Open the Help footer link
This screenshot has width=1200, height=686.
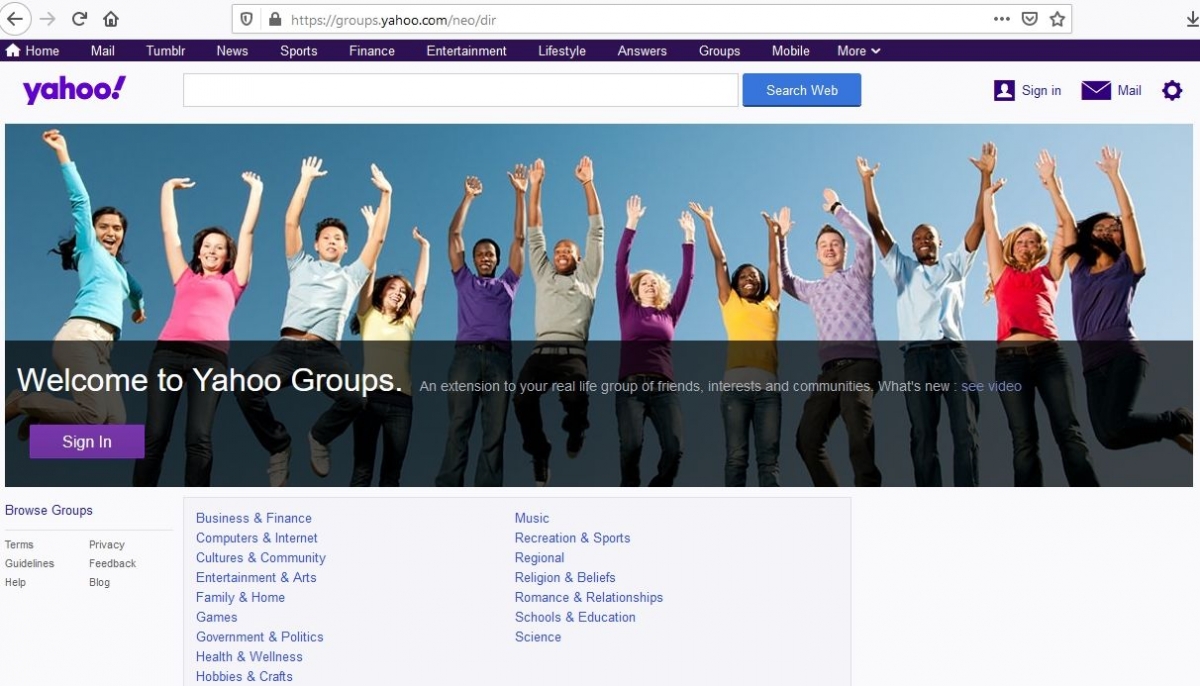(16, 582)
